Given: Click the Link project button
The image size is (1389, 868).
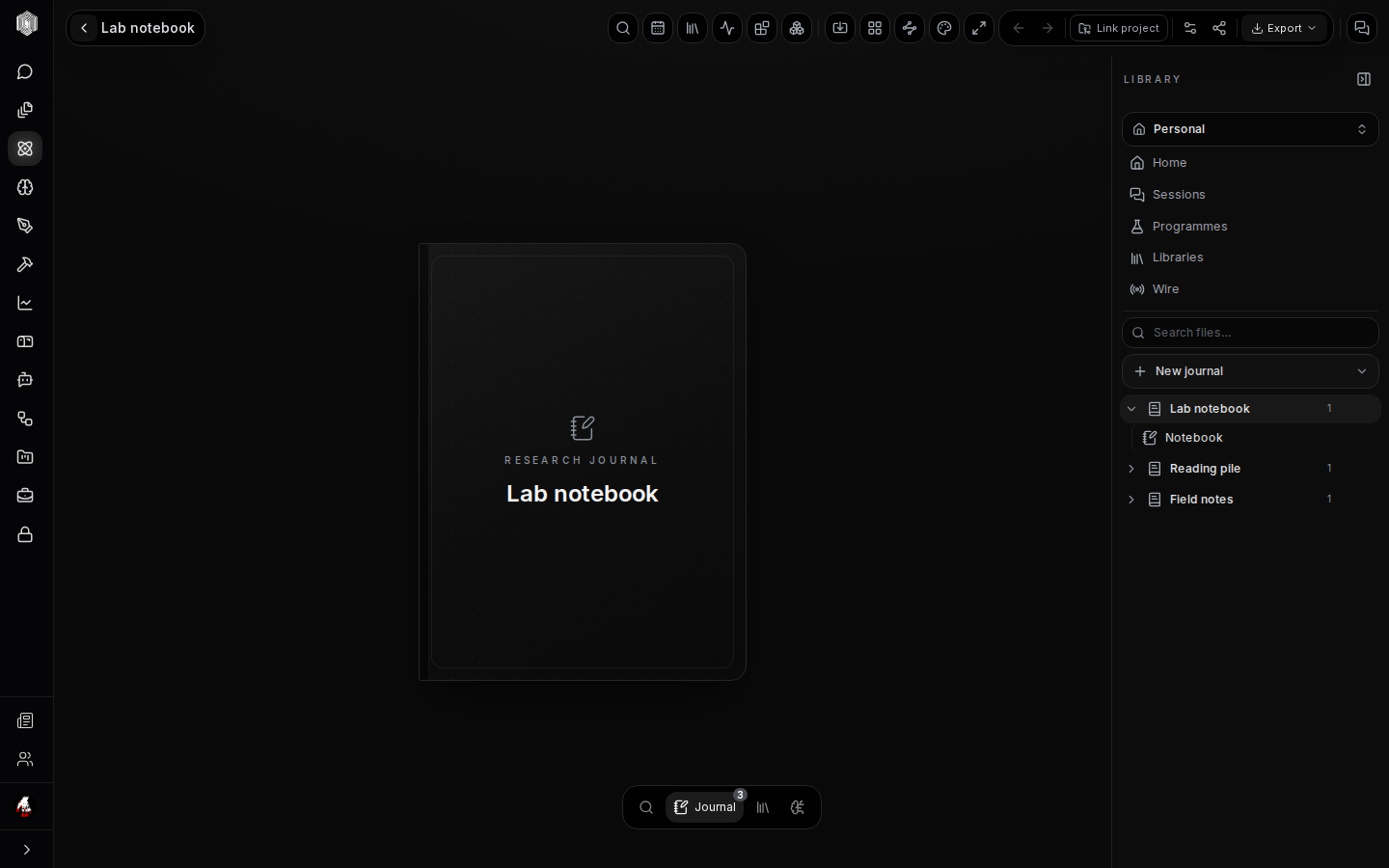Looking at the screenshot, I should [1119, 28].
